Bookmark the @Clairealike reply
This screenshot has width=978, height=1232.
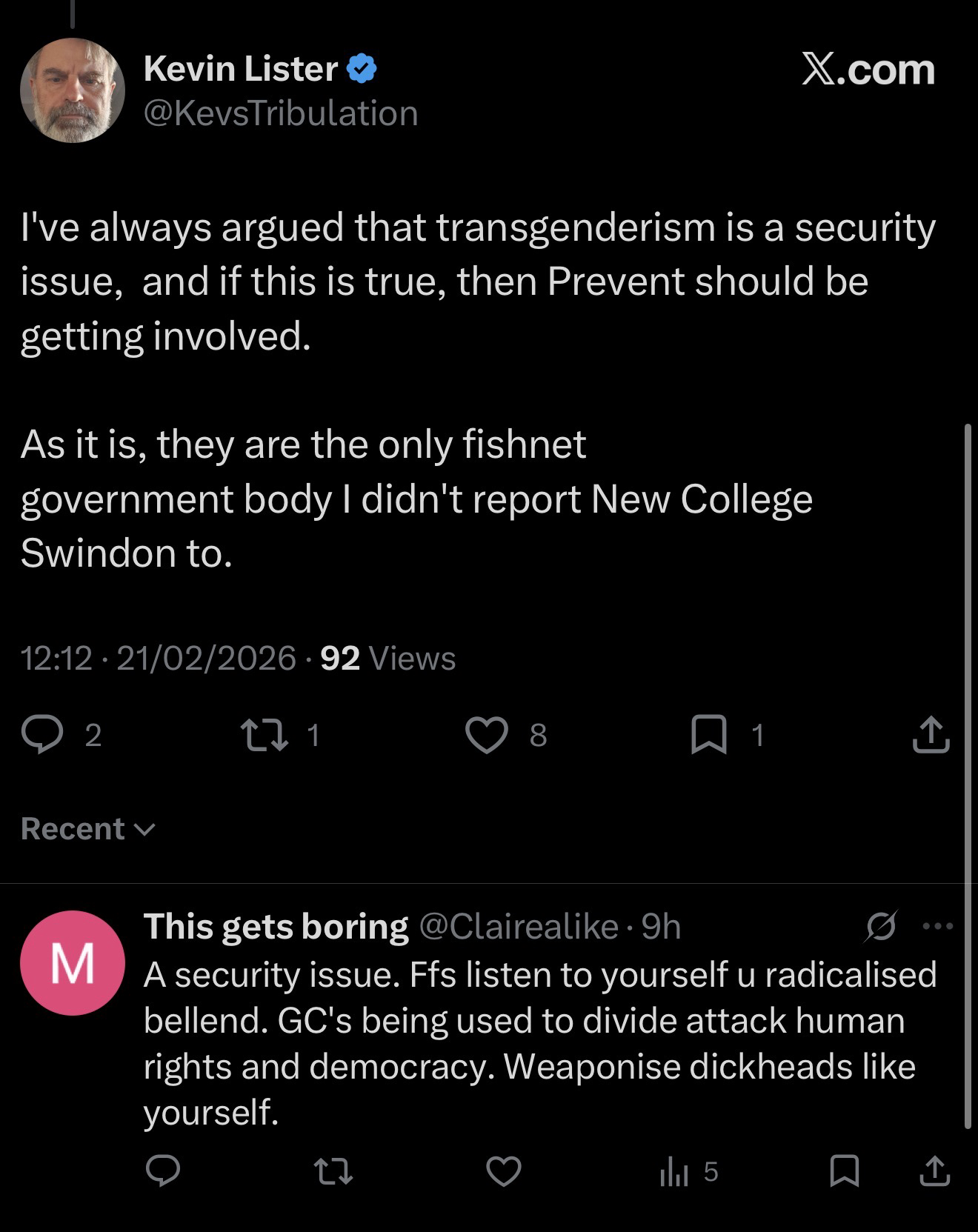[844, 1171]
